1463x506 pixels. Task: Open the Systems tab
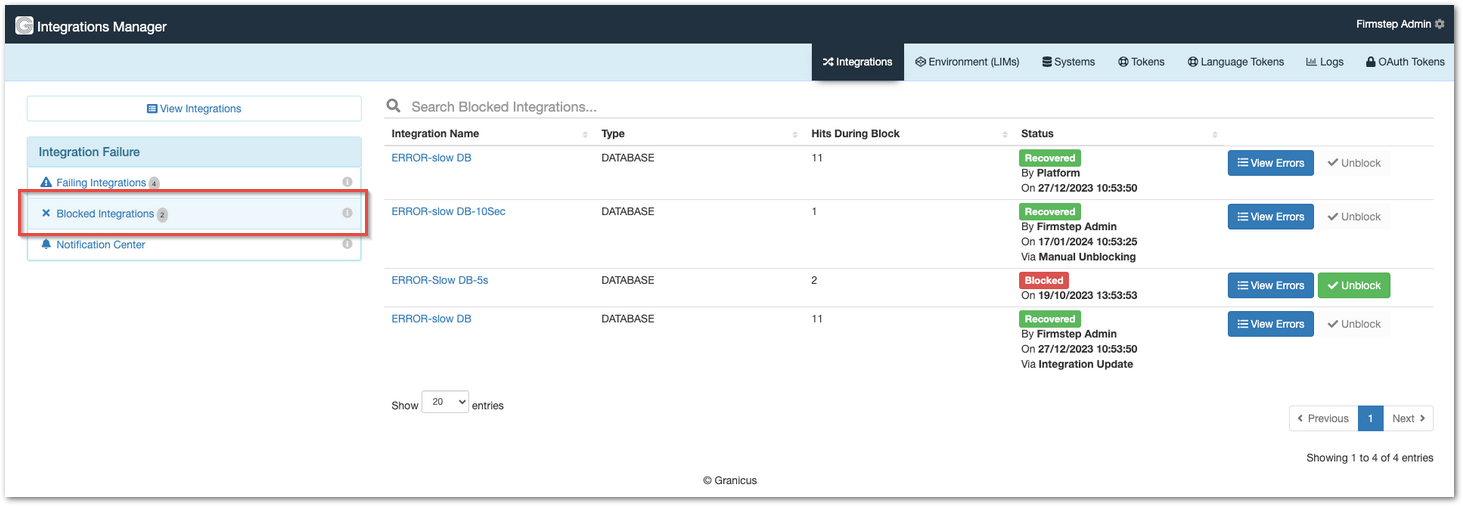click(1068, 62)
